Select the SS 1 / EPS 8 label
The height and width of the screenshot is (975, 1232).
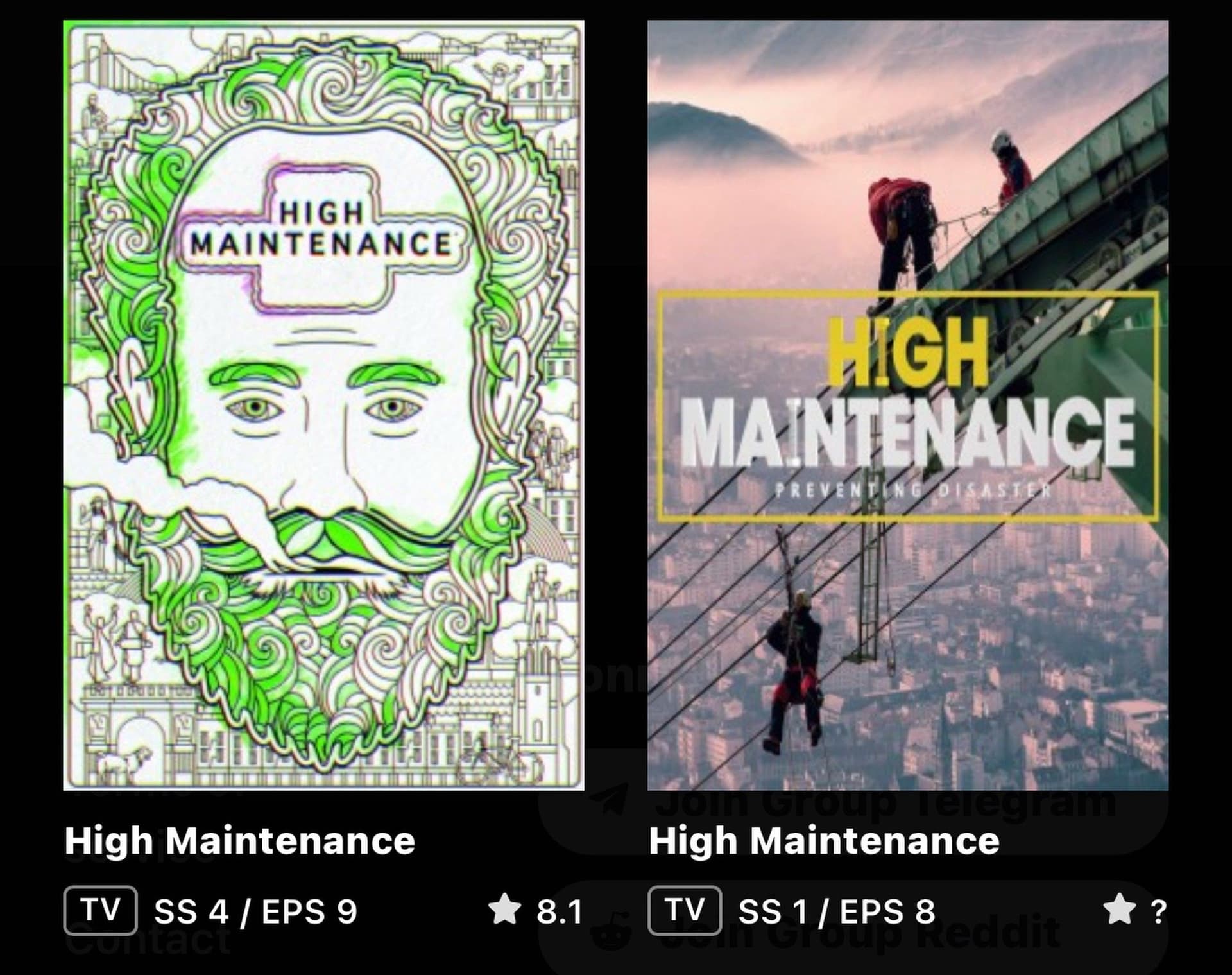(837, 911)
